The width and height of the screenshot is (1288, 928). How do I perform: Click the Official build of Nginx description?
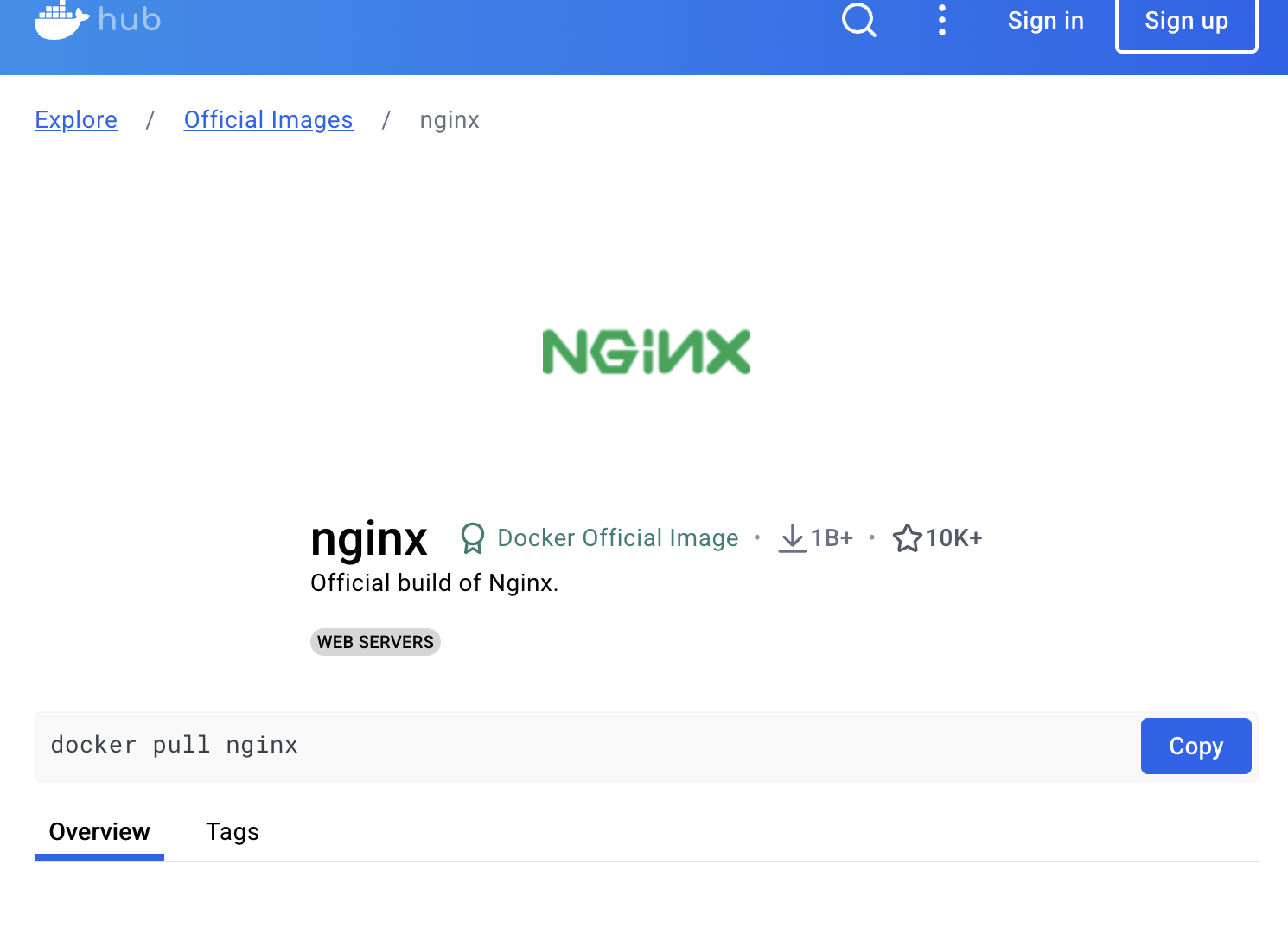[x=435, y=583]
